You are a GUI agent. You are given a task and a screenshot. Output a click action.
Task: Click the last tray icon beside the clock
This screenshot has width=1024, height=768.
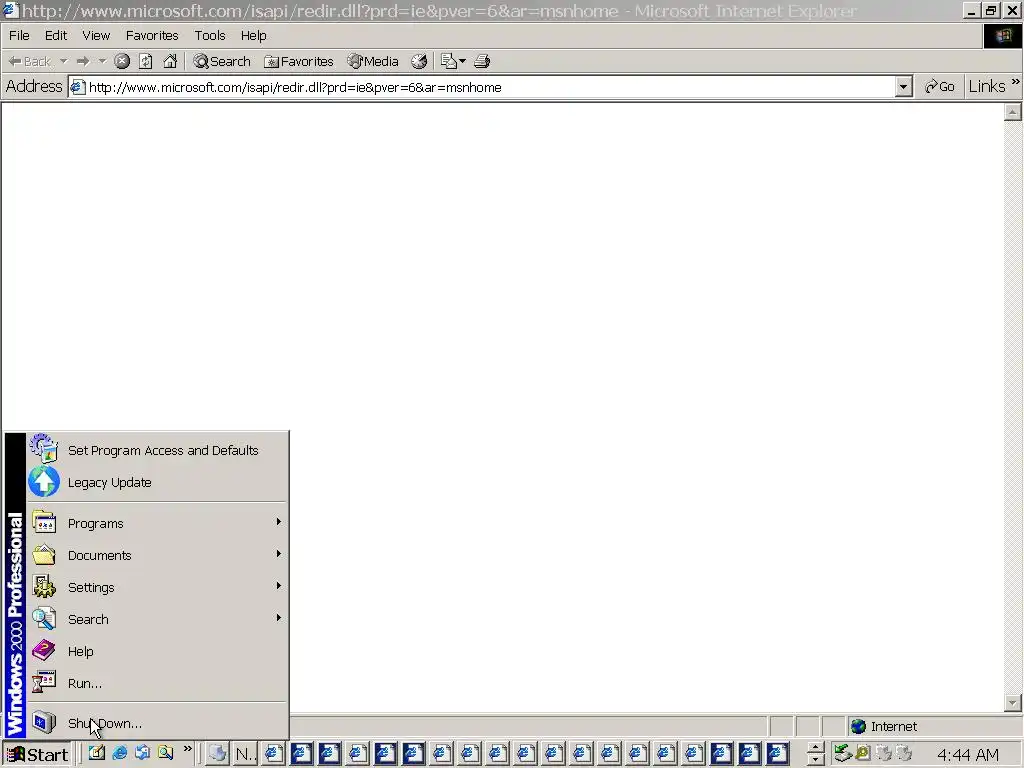(x=904, y=754)
